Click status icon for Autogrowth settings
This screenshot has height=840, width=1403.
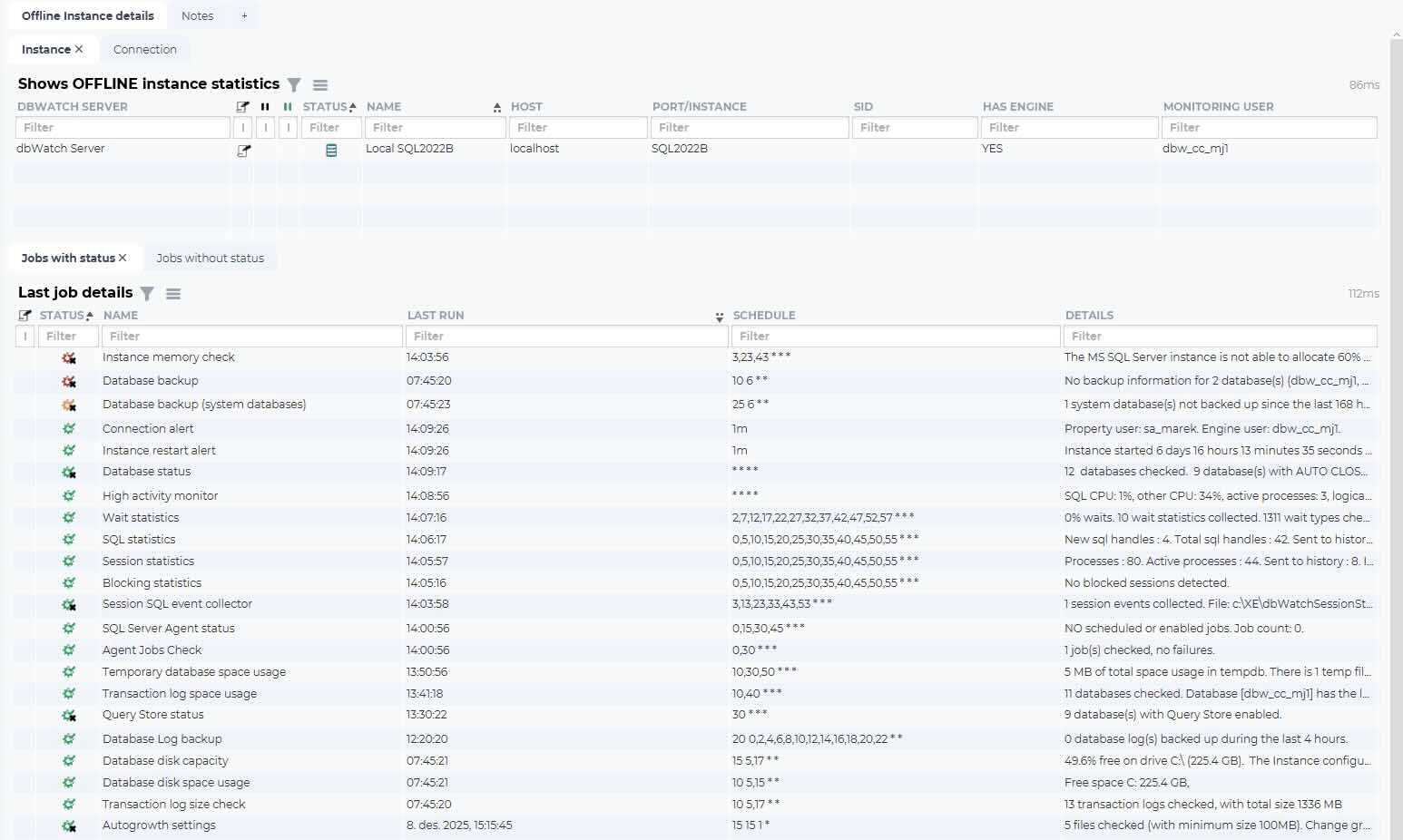(x=69, y=826)
